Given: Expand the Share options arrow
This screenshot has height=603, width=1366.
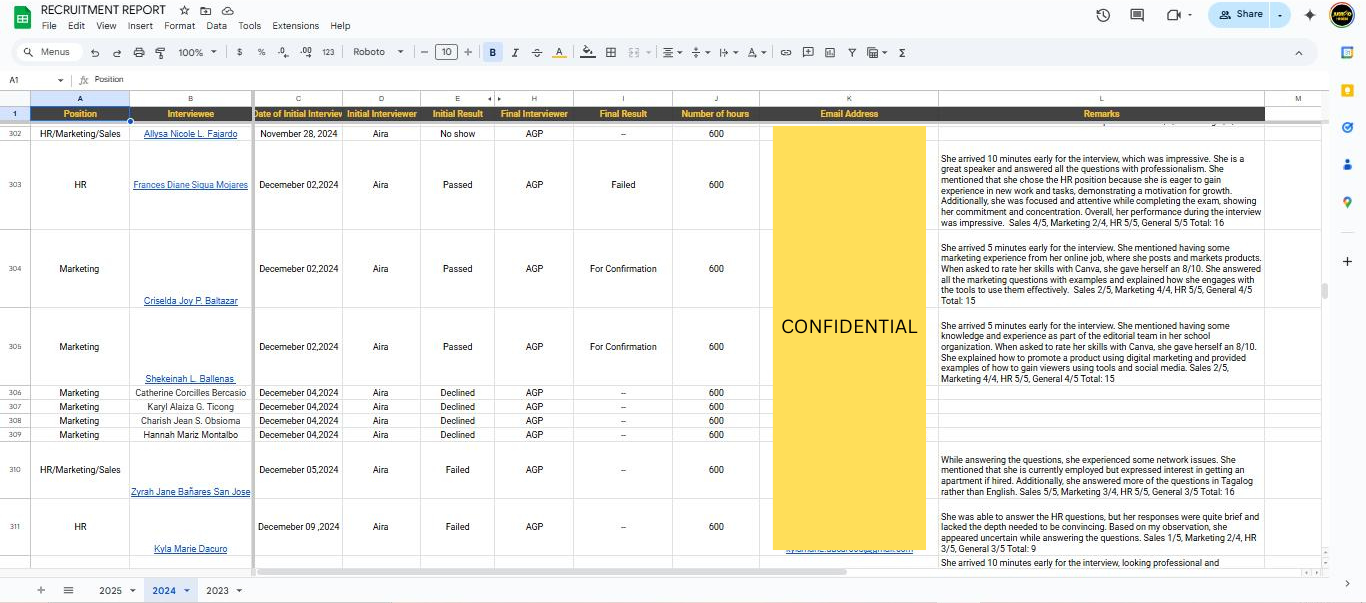Looking at the screenshot, I should coord(1279,15).
